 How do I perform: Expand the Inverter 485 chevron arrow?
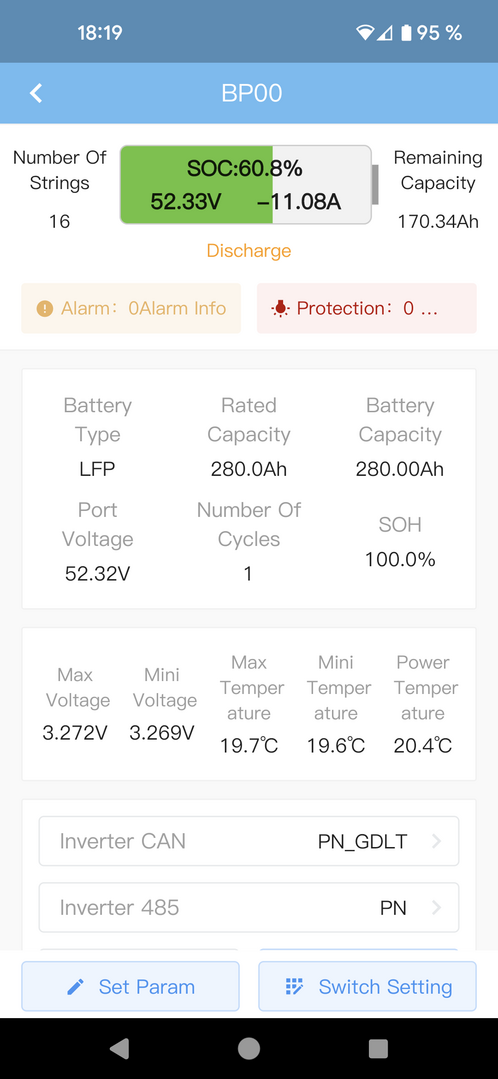point(436,908)
